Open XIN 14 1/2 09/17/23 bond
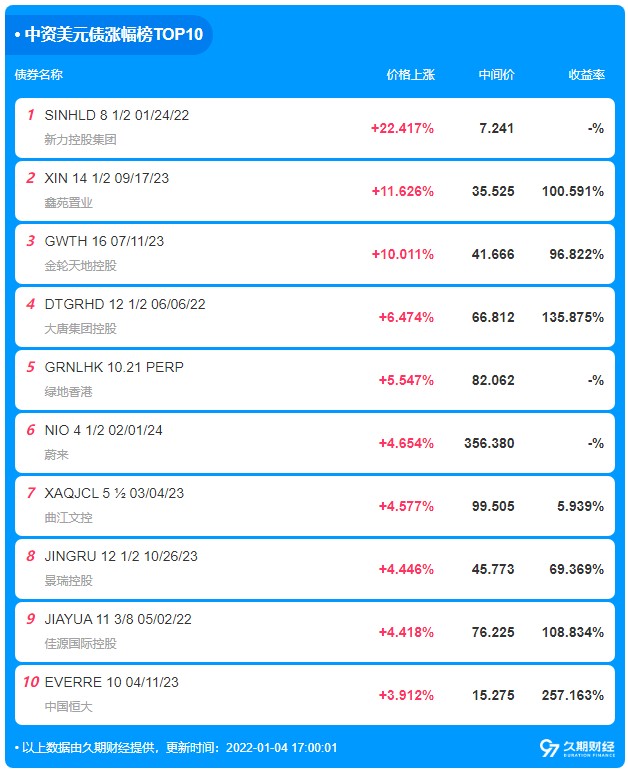The width and height of the screenshot is (628, 771). pos(315,191)
